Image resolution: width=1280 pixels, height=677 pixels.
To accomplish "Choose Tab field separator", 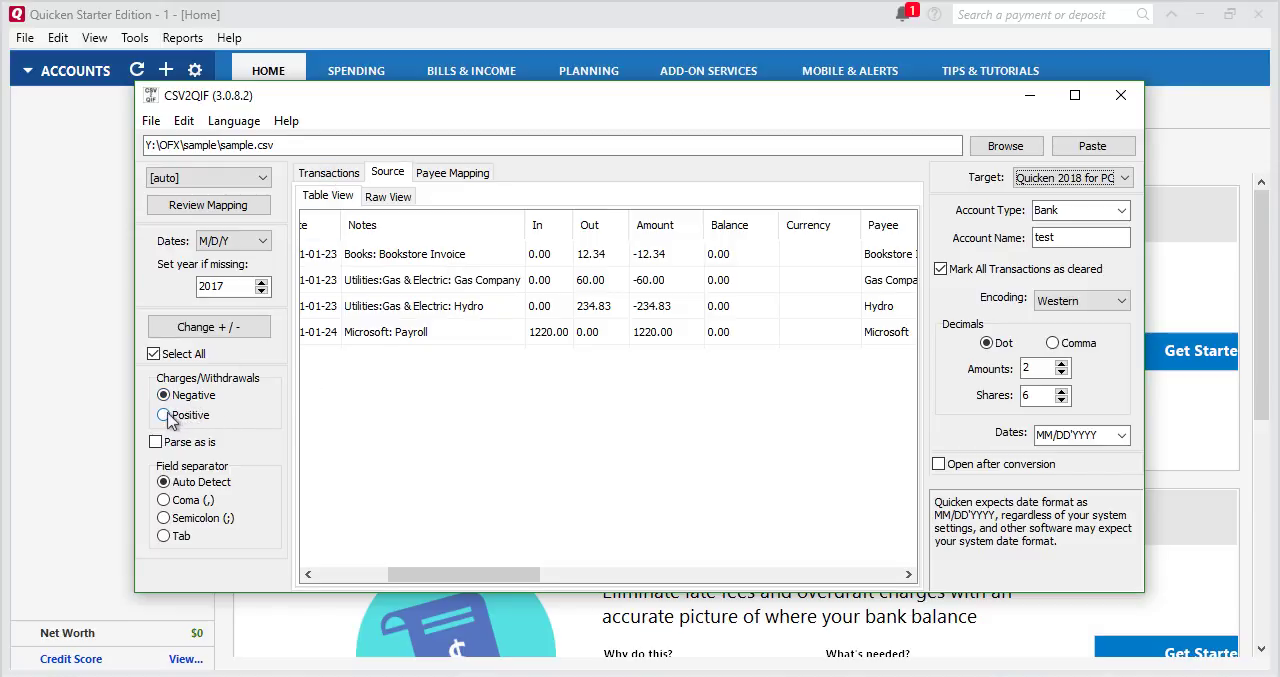I will pyautogui.click(x=163, y=536).
